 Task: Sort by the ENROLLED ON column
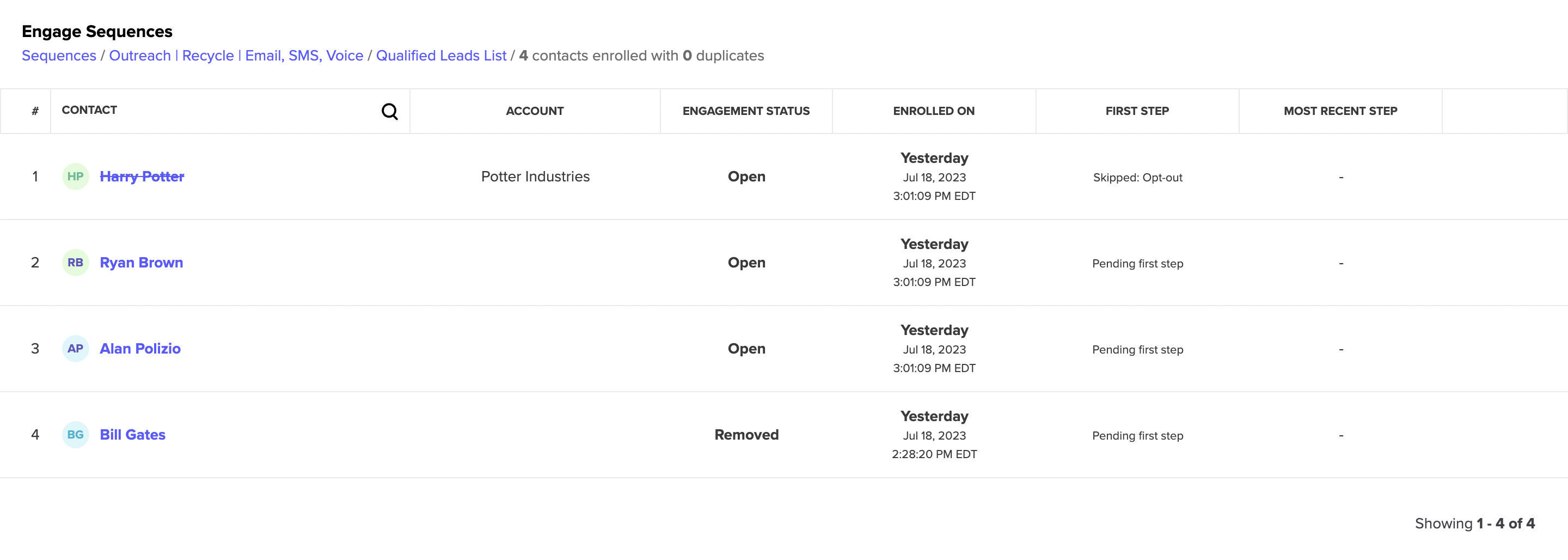coord(934,110)
